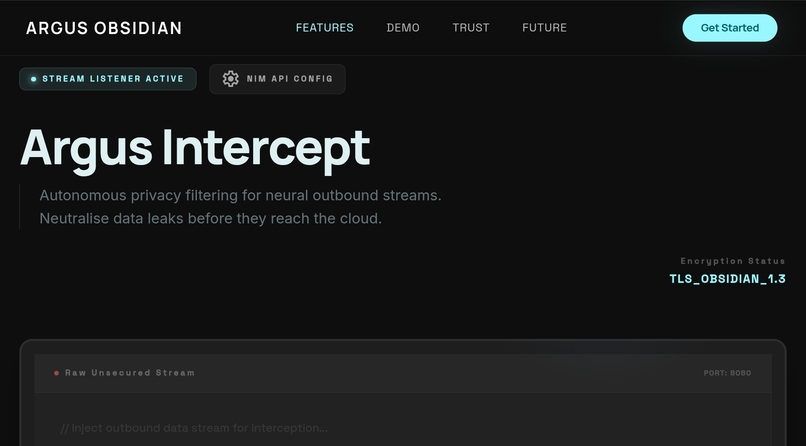Click the PORT: 8080 label
The width and height of the screenshot is (806, 446).
coord(727,373)
